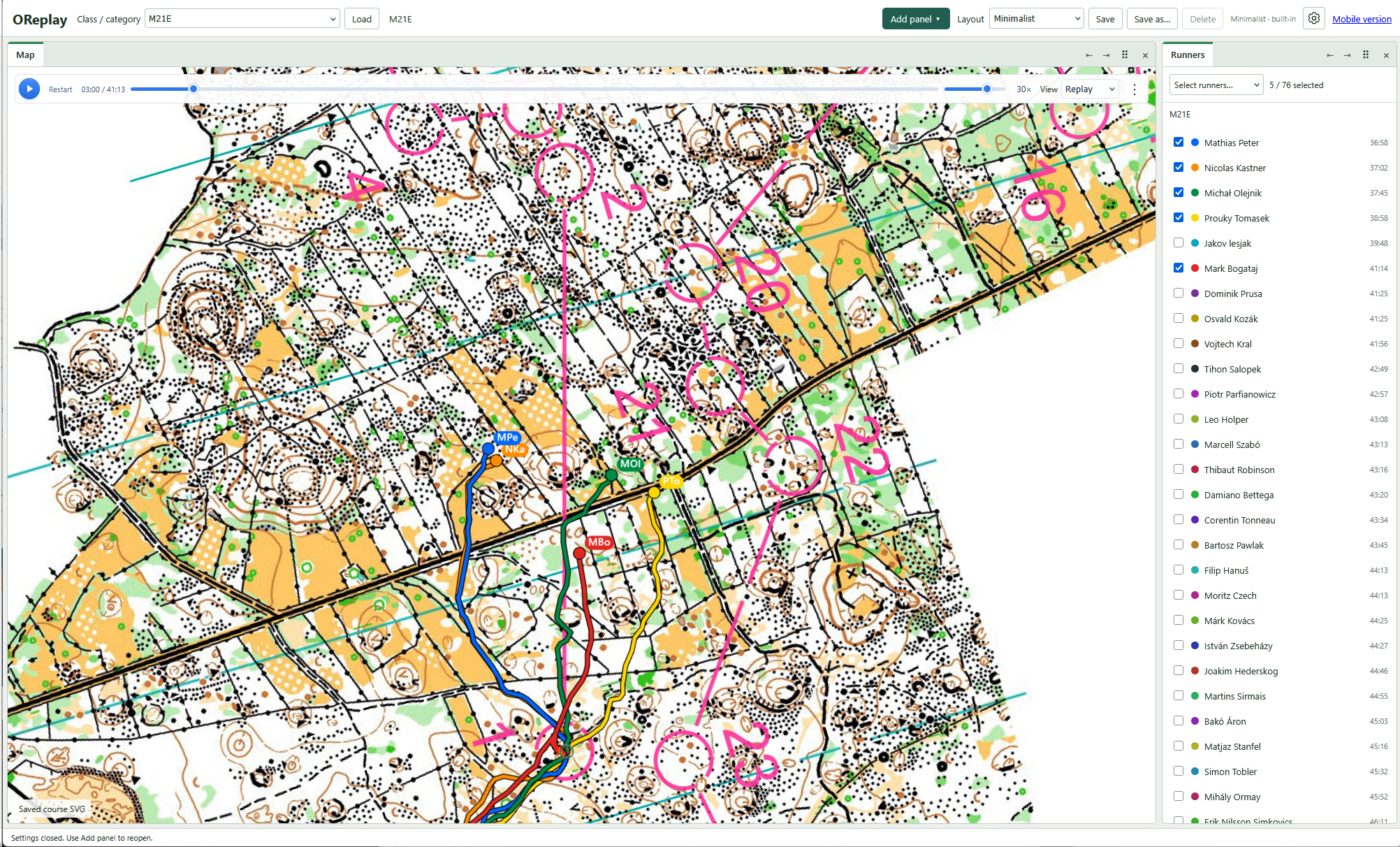Close the Runners panel
Viewport: 1400px width, 847px height.
(x=1386, y=55)
